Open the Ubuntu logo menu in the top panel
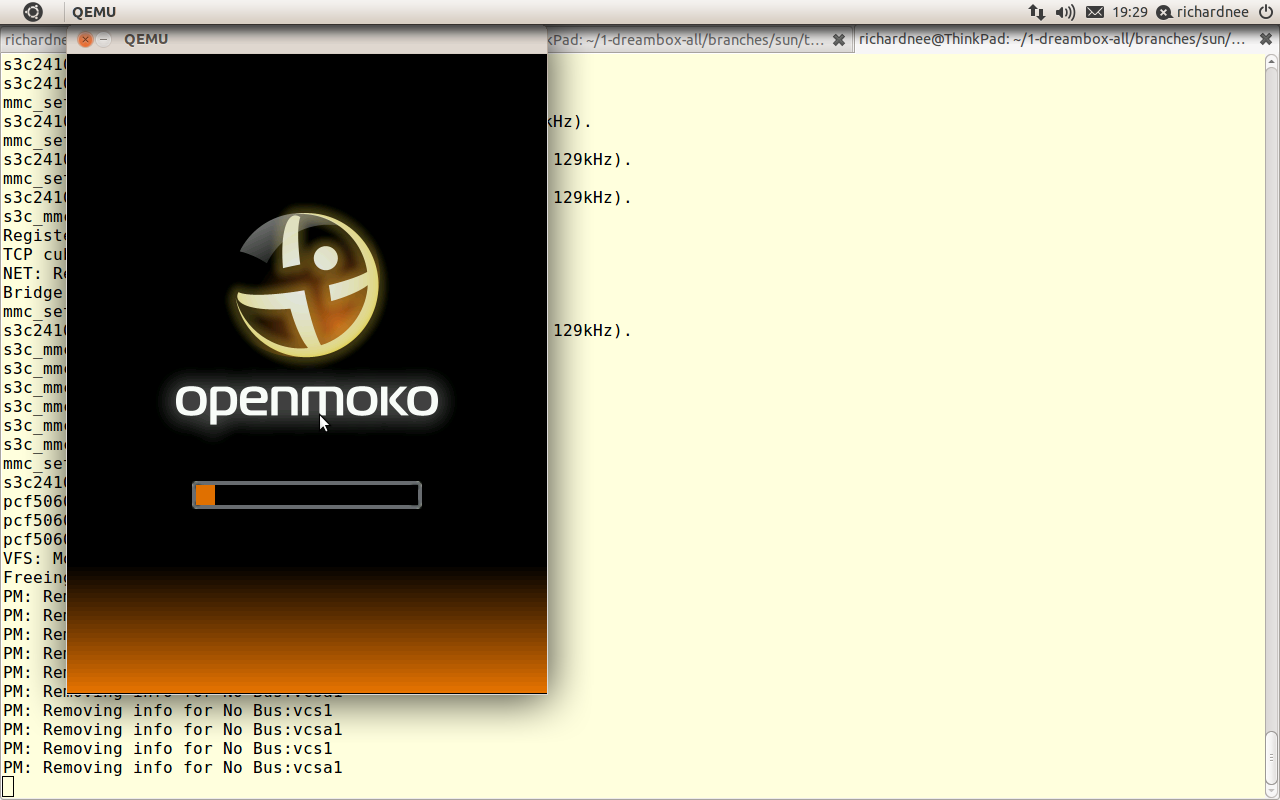This screenshot has height=800, width=1280. (33, 12)
